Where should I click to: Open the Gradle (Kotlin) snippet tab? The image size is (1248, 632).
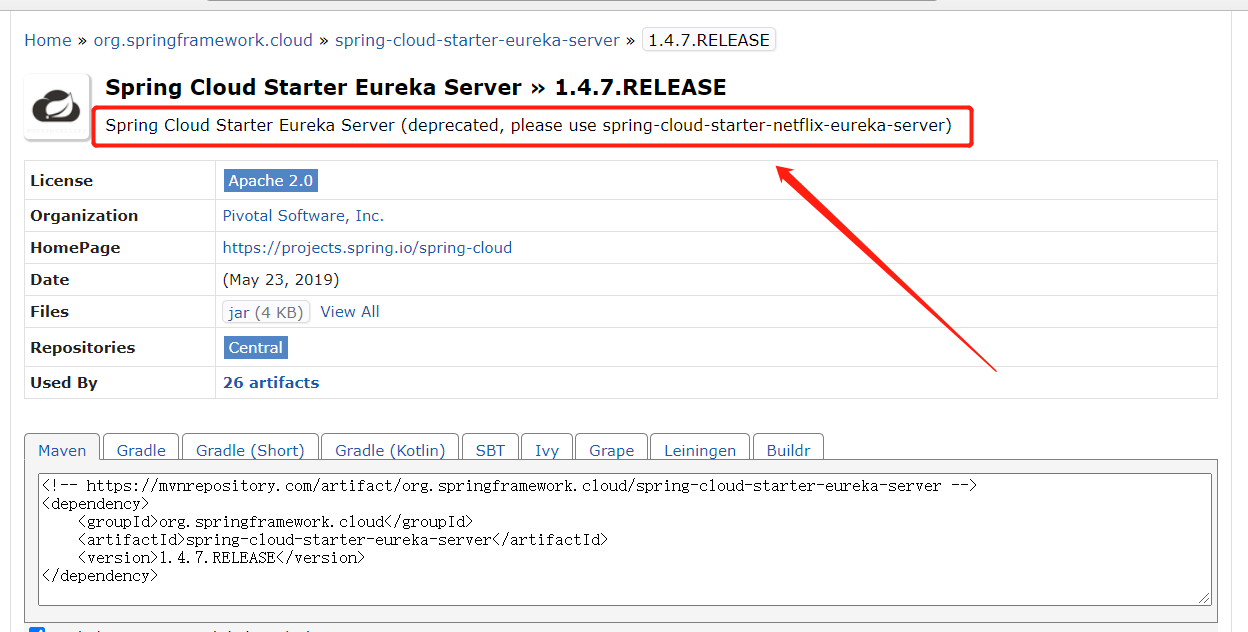click(390, 450)
